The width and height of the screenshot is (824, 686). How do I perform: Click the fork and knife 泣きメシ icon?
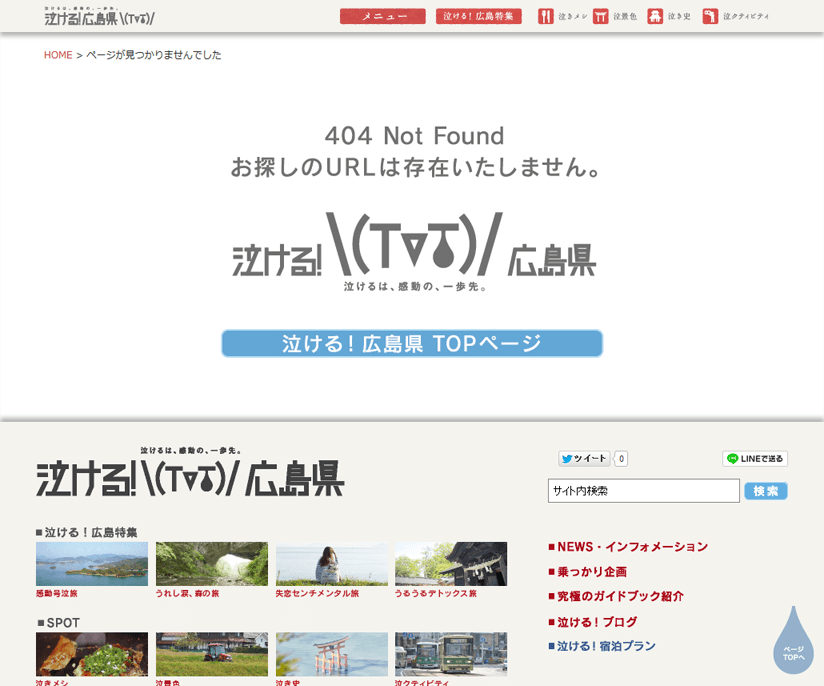point(545,16)
